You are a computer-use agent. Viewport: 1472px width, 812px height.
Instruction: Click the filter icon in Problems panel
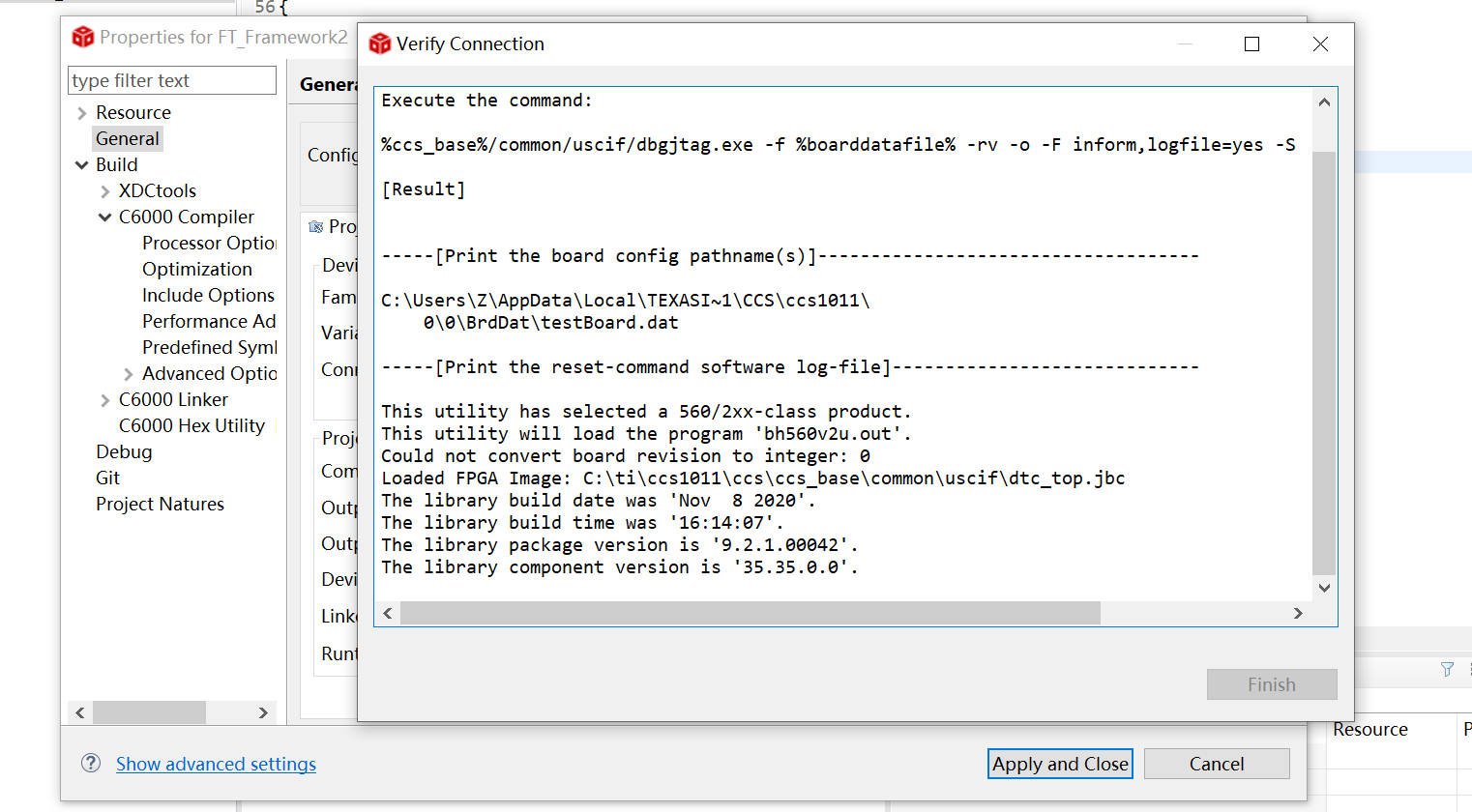[1447, 669]
